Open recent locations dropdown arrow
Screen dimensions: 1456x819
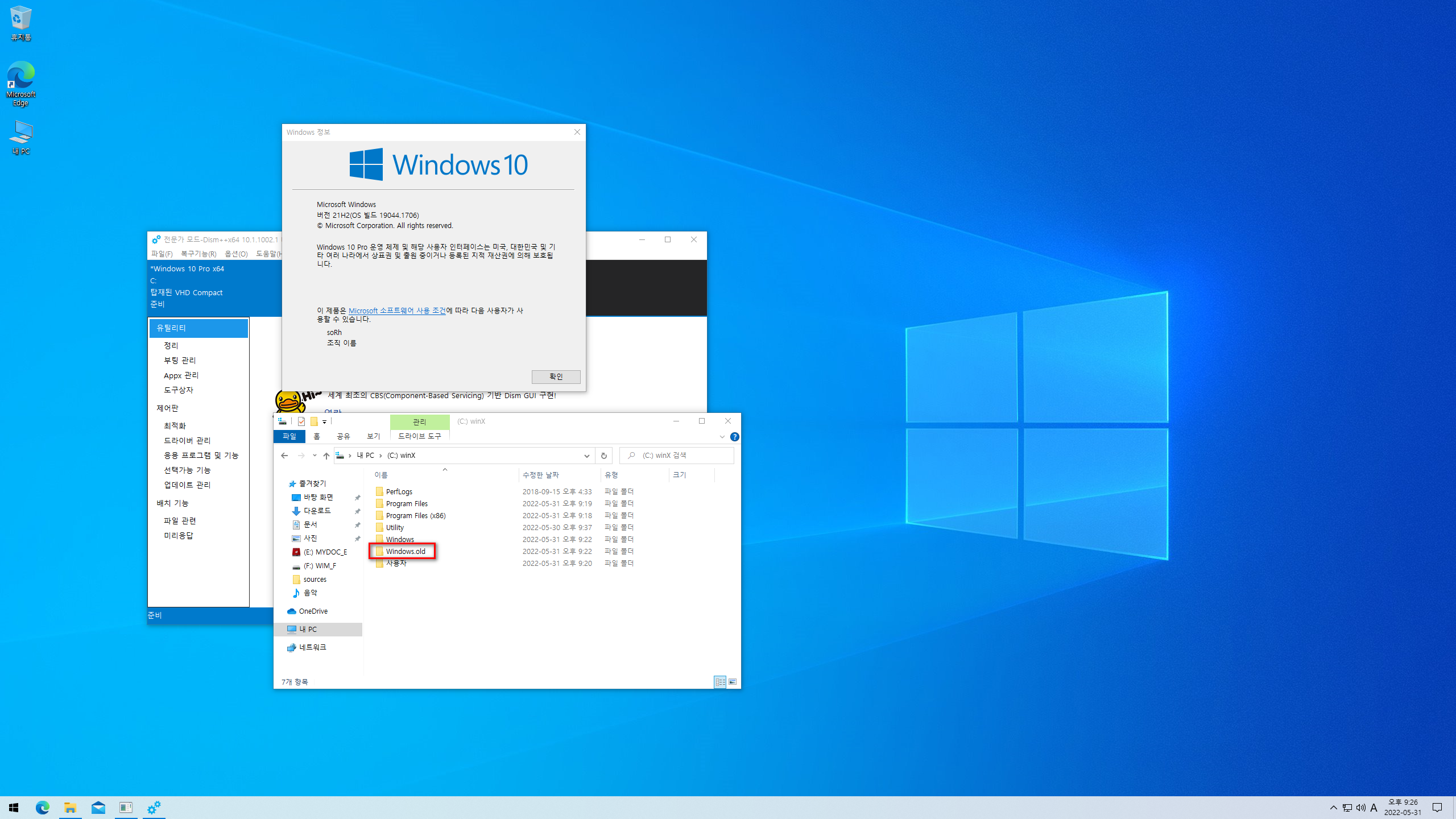click(315, 456)
